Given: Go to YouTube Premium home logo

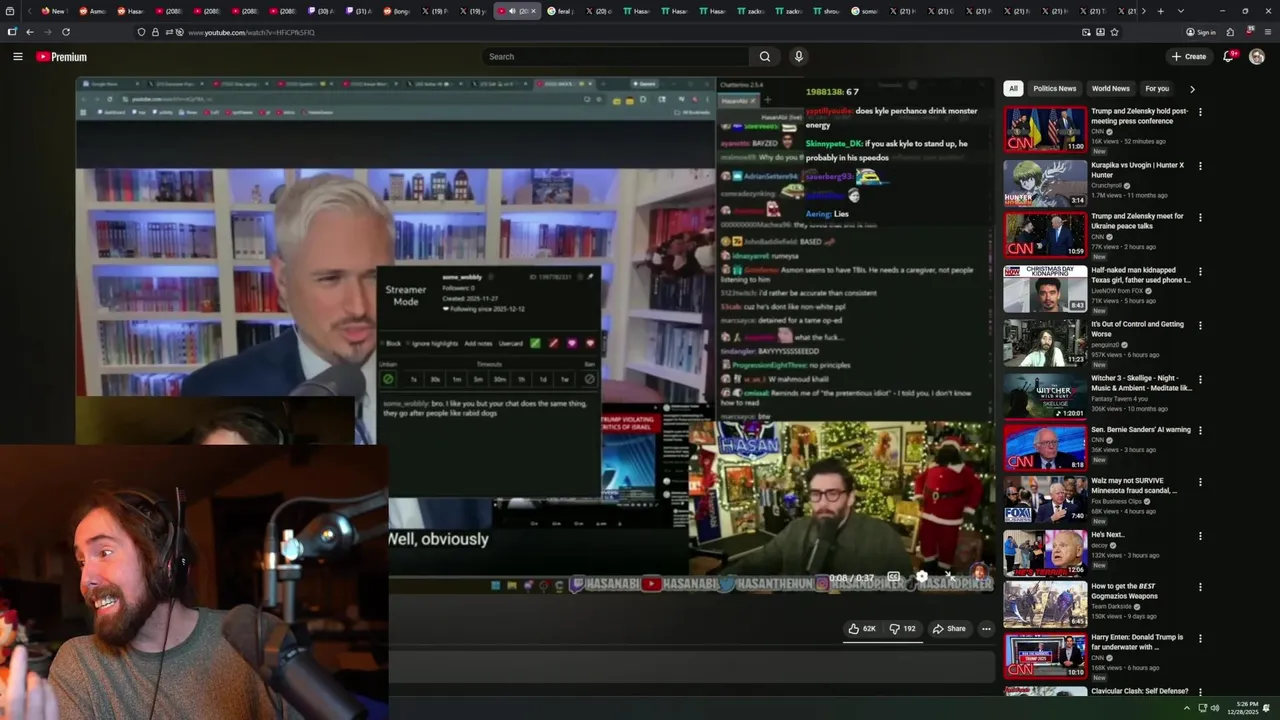Looking at the screenshot, I should click(x=62, y=57).
